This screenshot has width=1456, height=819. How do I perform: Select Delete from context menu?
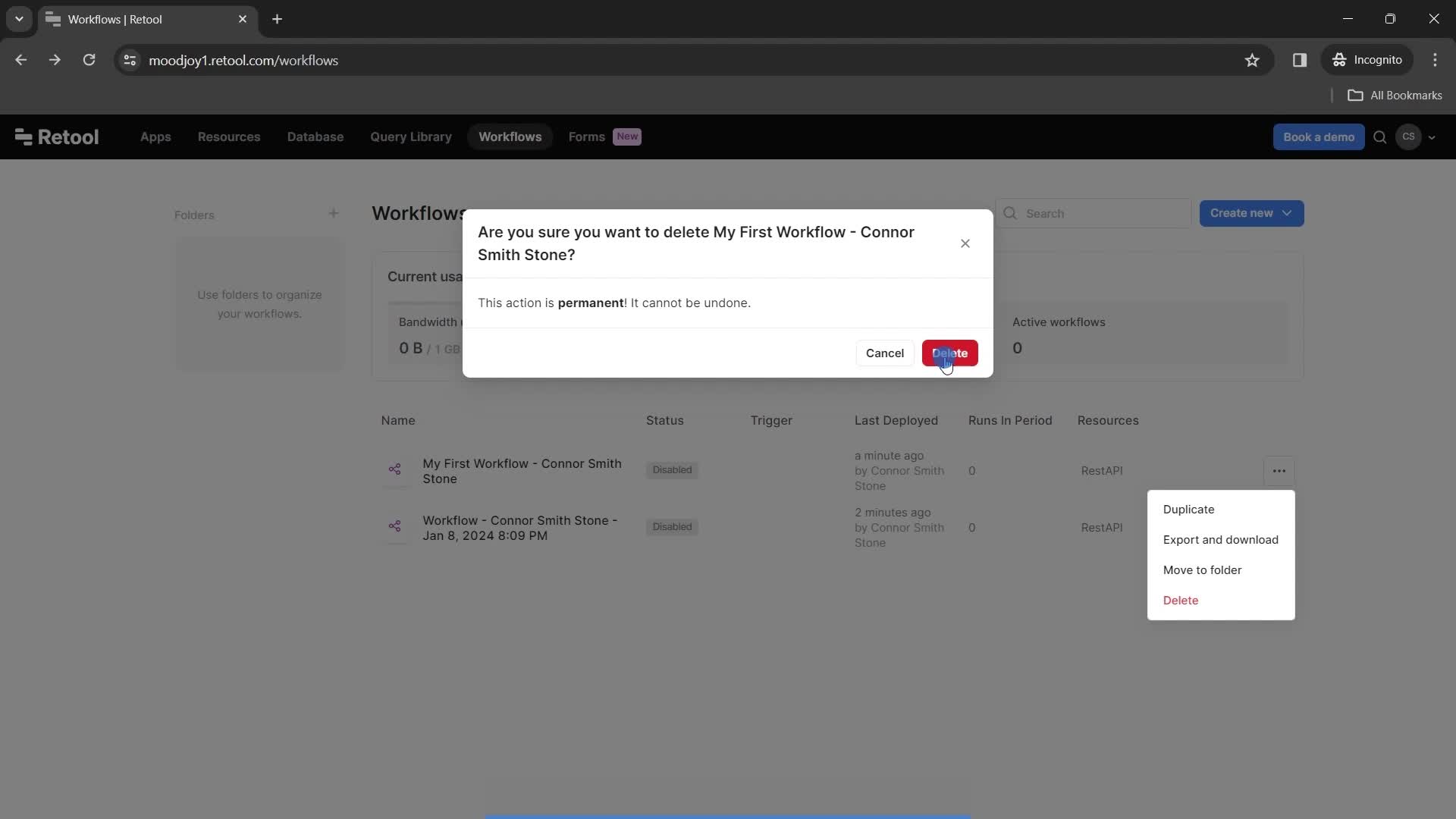[1181, 600]
